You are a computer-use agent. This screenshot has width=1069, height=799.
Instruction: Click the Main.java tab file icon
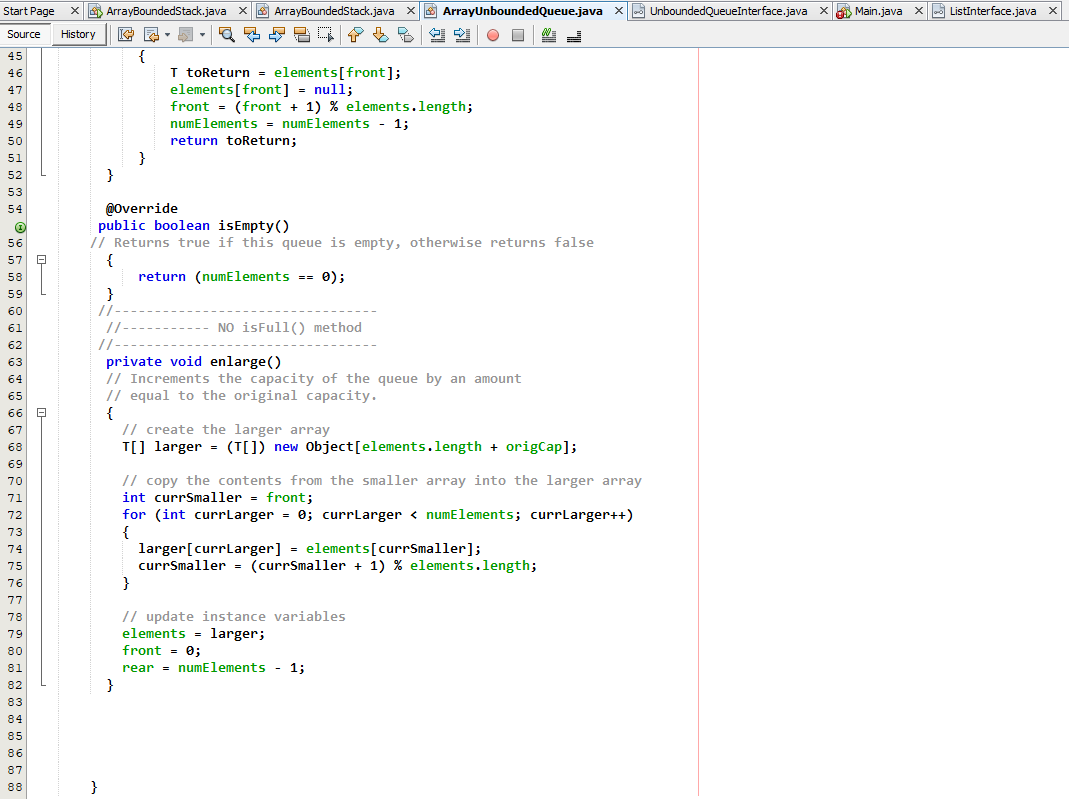click(843, 11)
